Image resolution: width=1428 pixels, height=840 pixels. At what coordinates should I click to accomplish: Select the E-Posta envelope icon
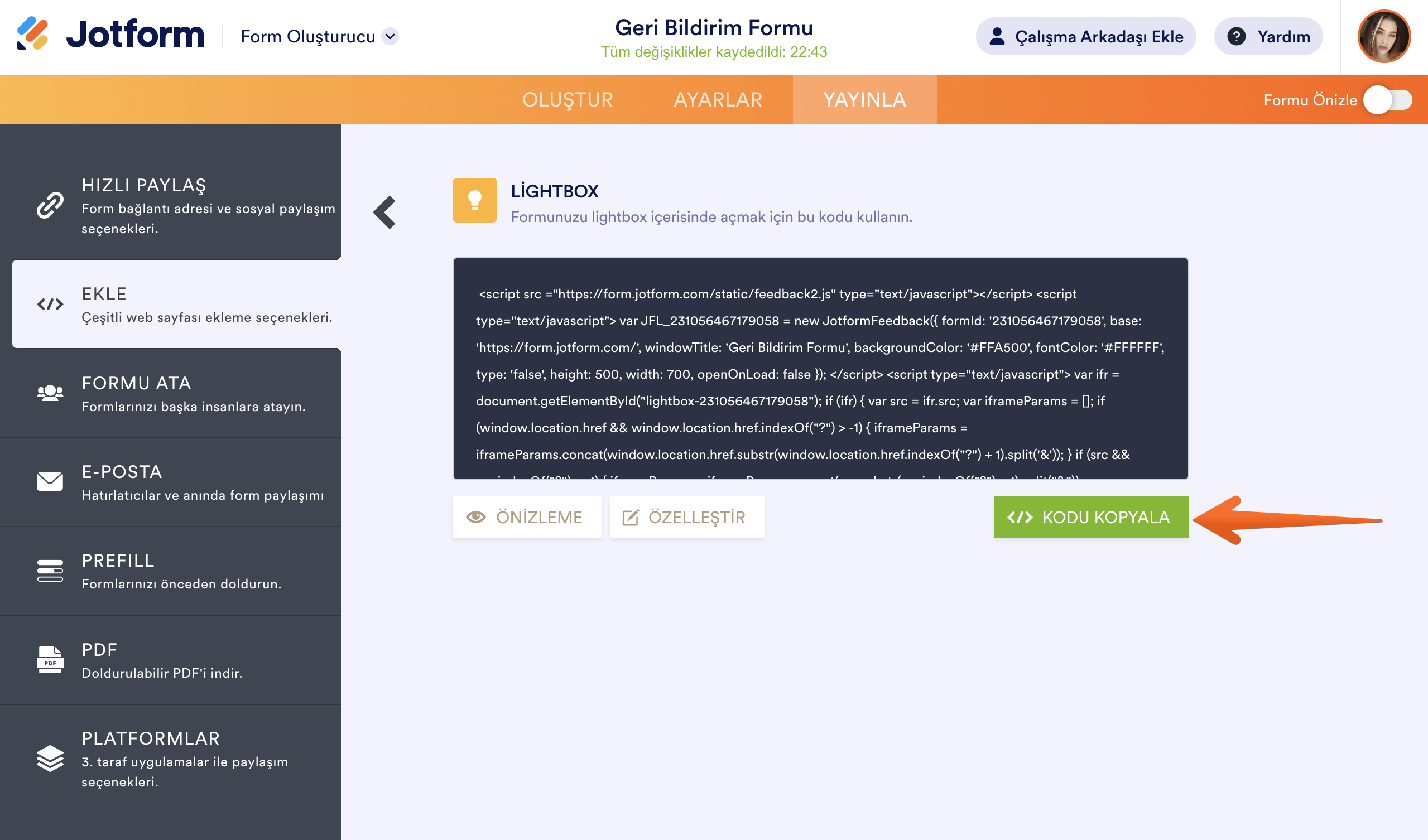(x=50, y=482)
